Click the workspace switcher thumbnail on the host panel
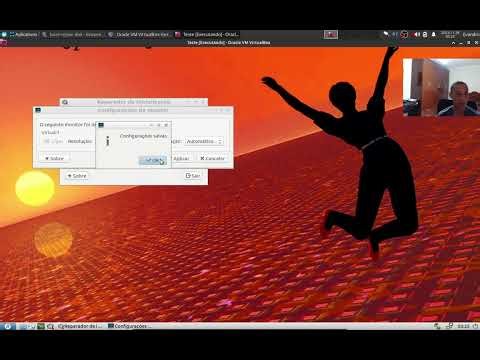480x360 pixels. tap(331, 34)
